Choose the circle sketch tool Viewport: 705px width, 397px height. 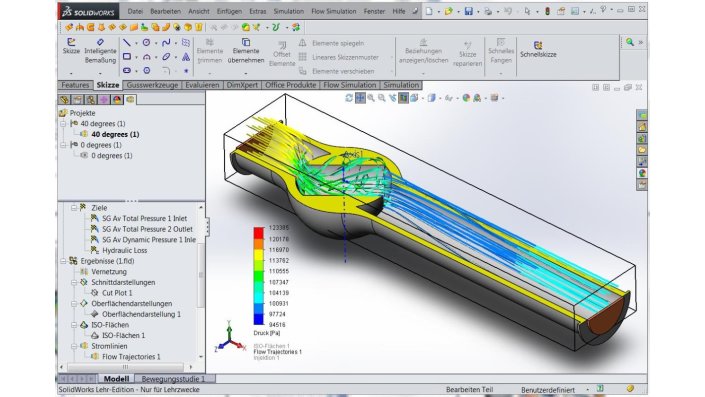coord(147,43)
